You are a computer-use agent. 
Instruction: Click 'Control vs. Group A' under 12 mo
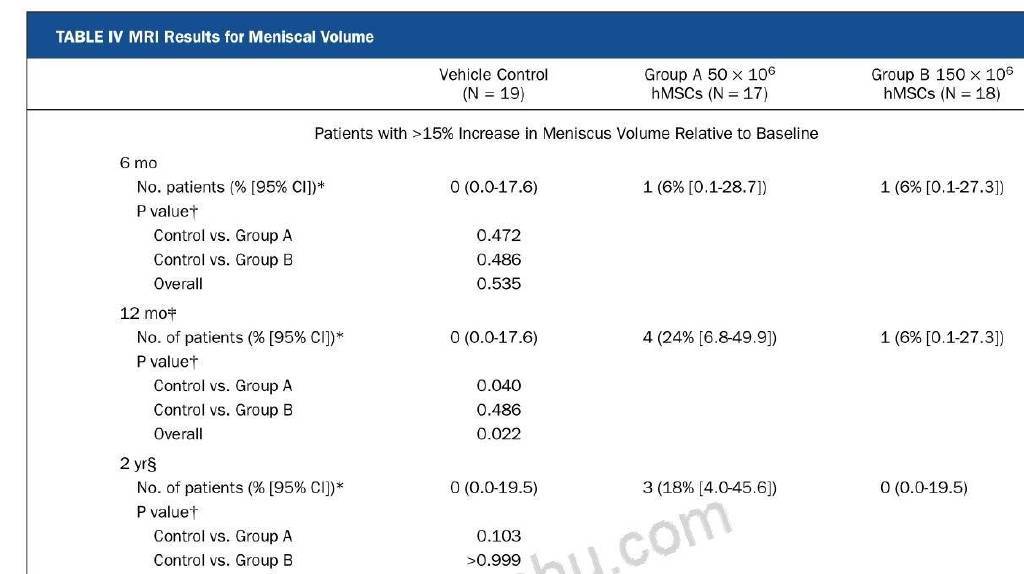pyautogui.click(x=223, y=385)
